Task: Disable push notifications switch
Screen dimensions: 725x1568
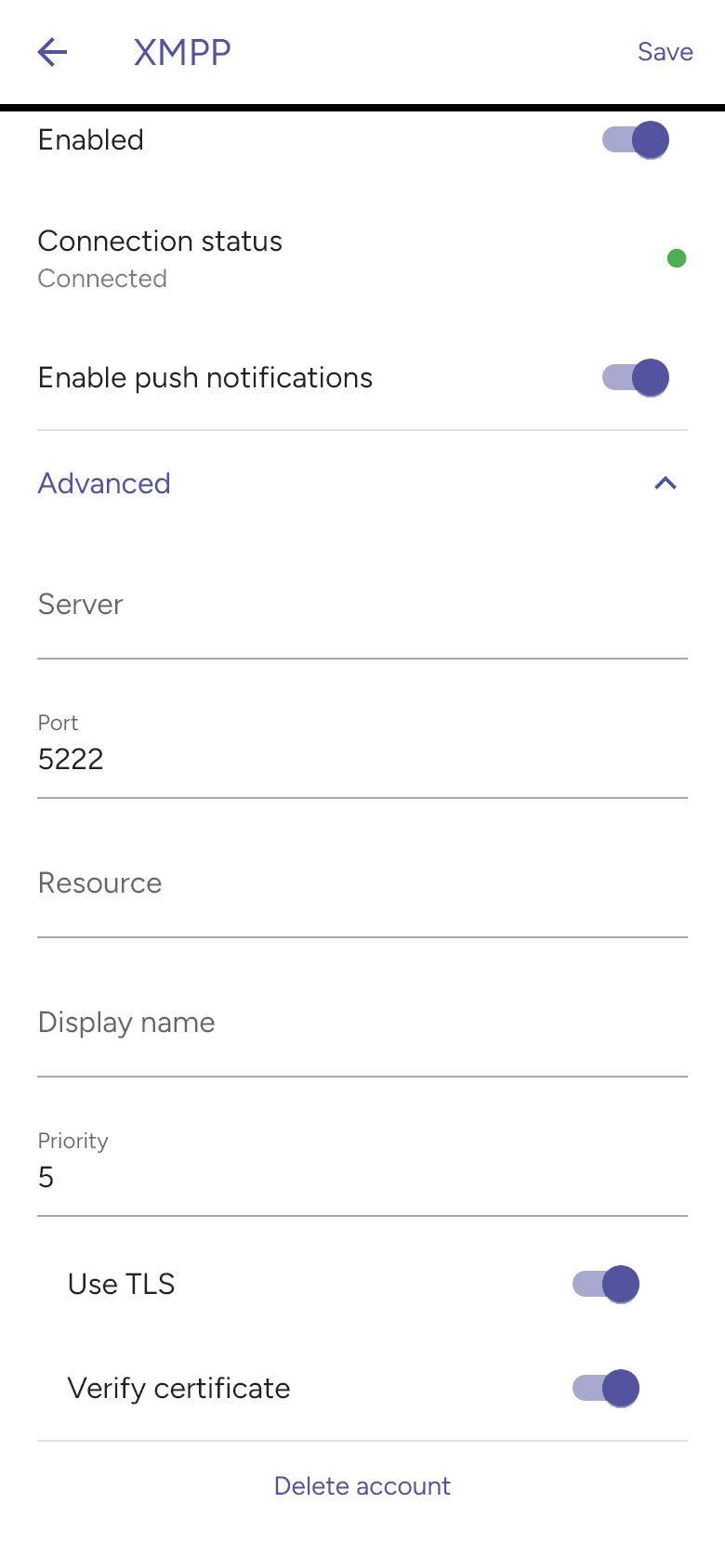Action: (x=636, y=378)
